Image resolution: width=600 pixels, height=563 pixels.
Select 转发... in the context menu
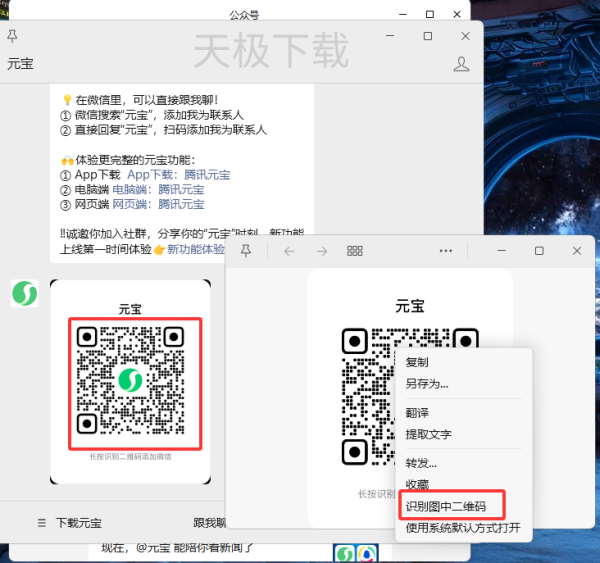click(x=421, y=463)
